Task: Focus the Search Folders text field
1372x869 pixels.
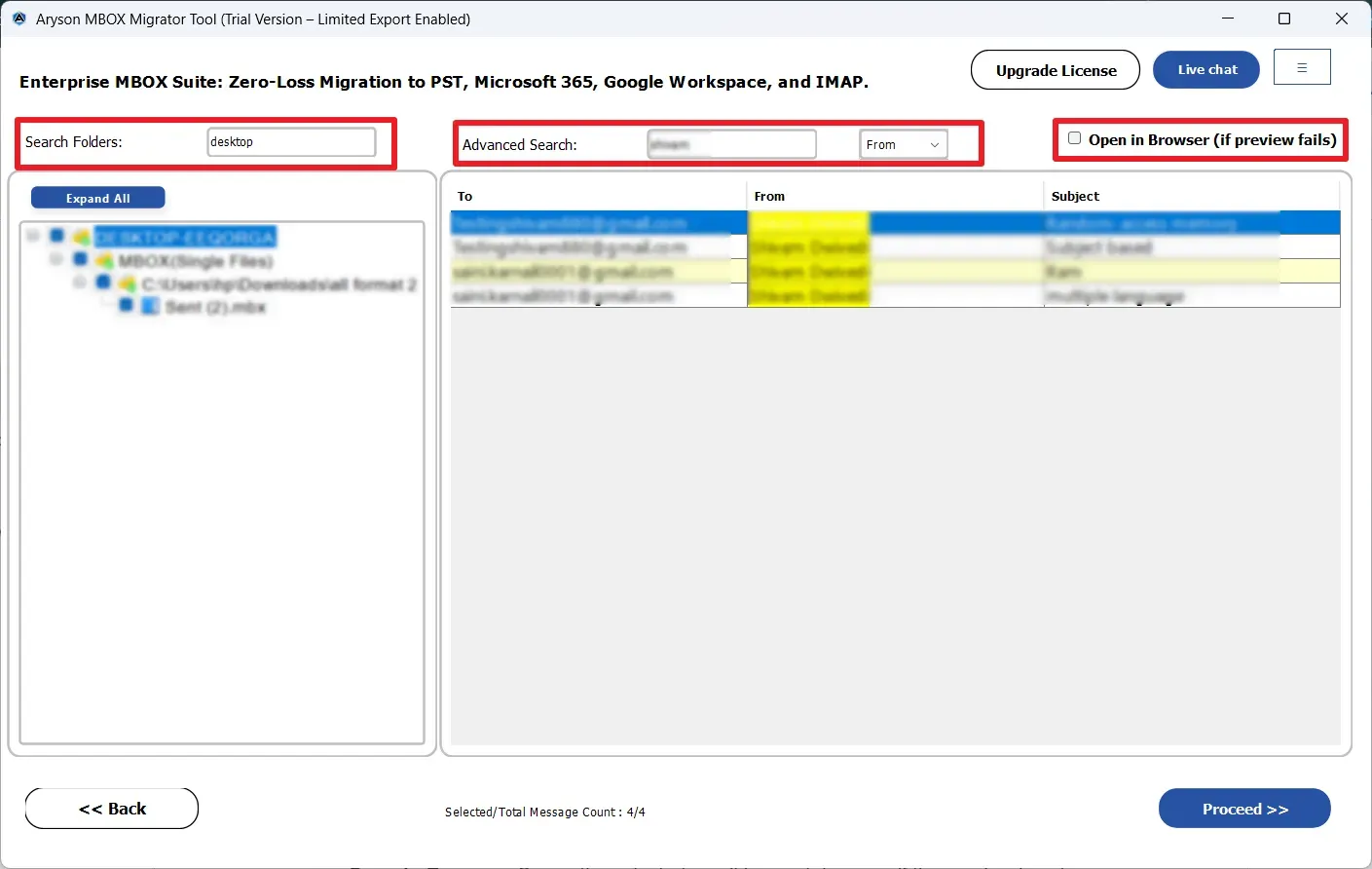Action: pyautogui.click(x=291, y=141)
